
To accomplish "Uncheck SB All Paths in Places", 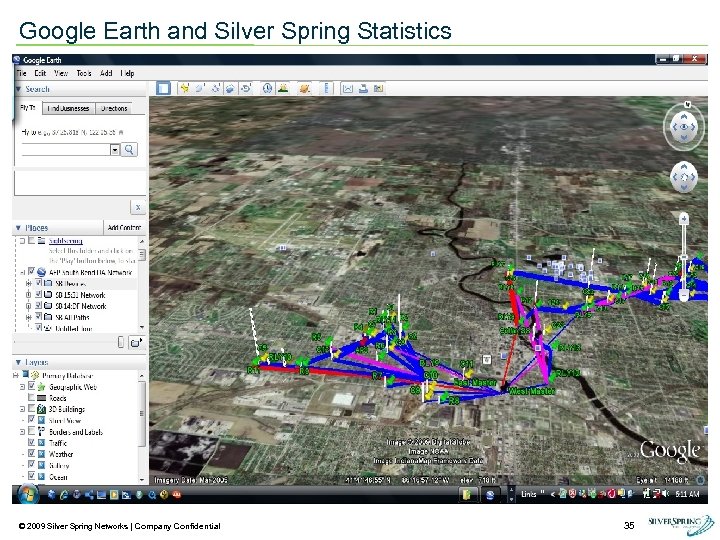I will (x=39, y=317).
